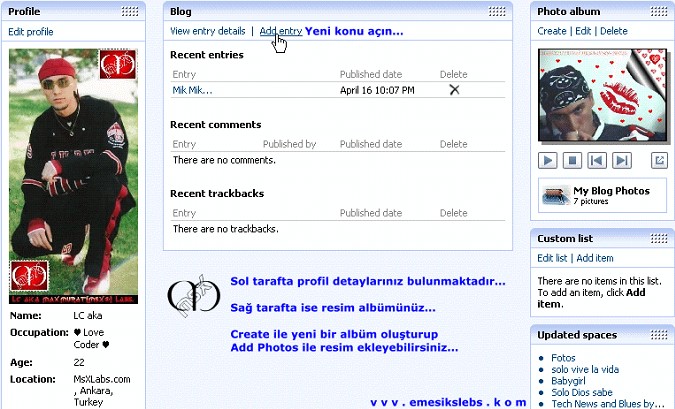The width and height of the screenshot is (675, 409).
Task: Go to previous photo in album
Action: pyautogui.click(x=597, y=160)
